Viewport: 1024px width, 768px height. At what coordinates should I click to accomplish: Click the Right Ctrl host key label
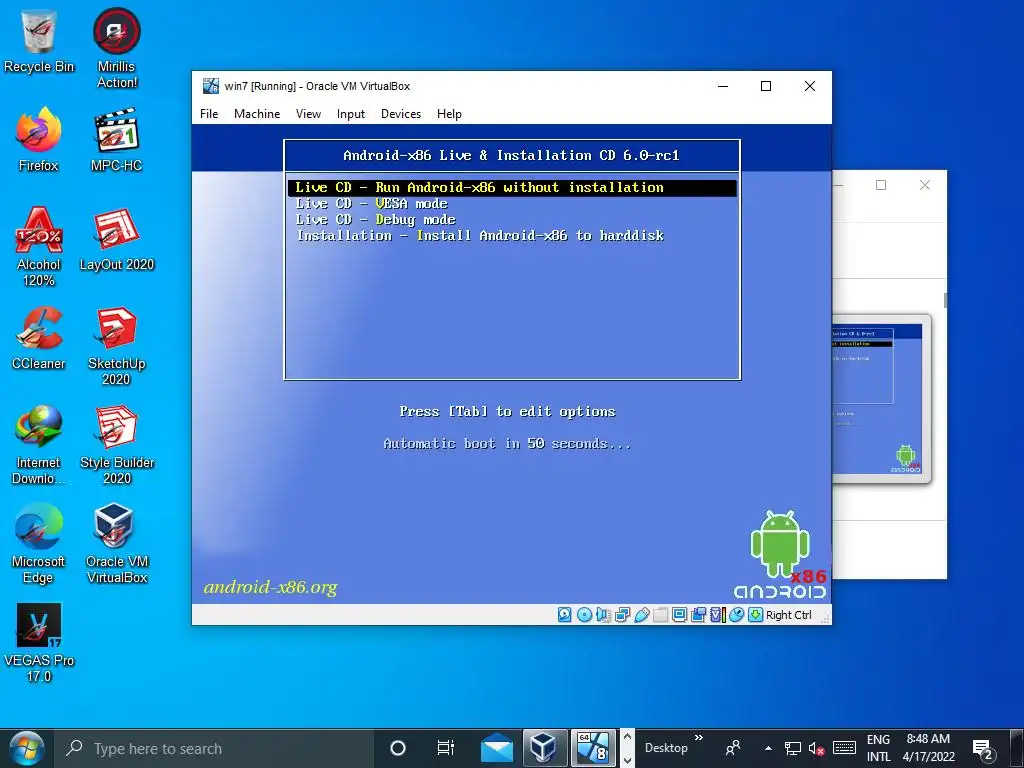click(x=788, y=615)
